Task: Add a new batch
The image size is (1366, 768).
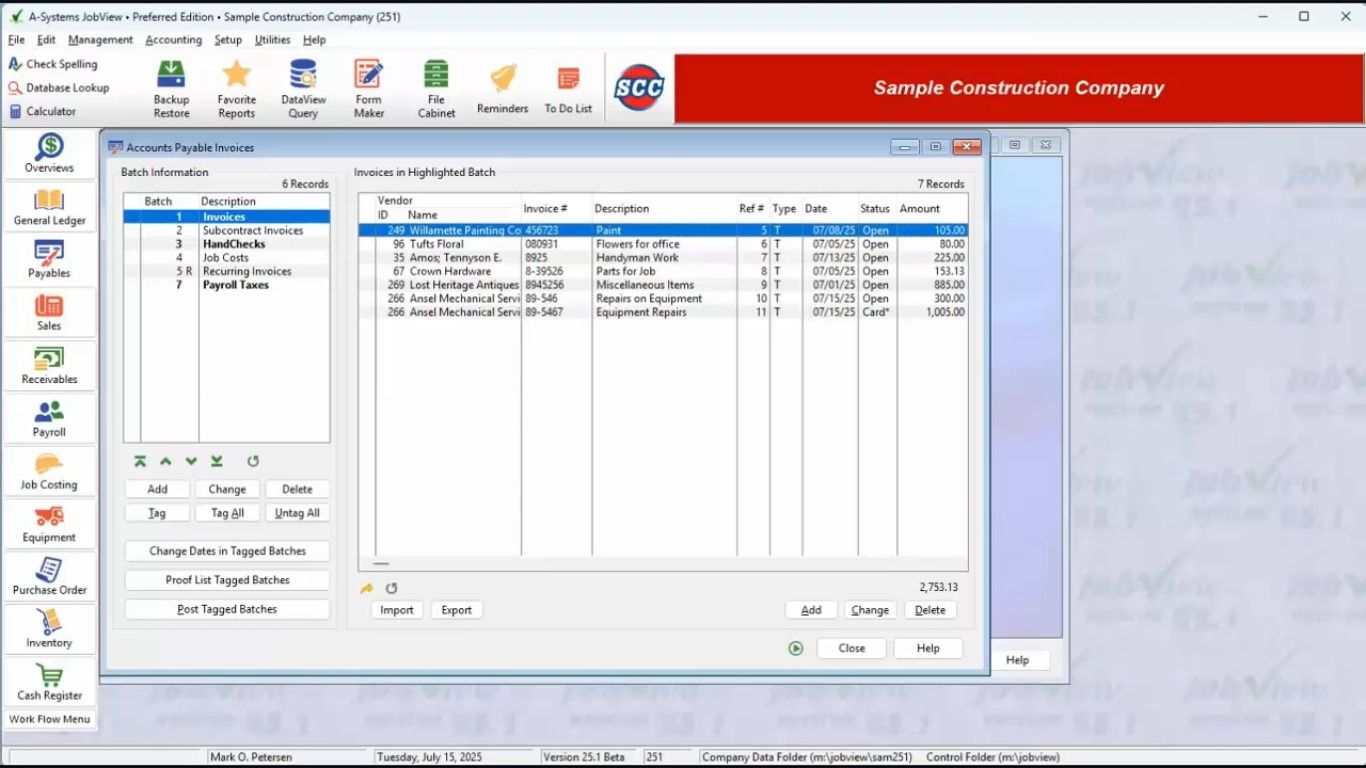Action: coord(157,489)
